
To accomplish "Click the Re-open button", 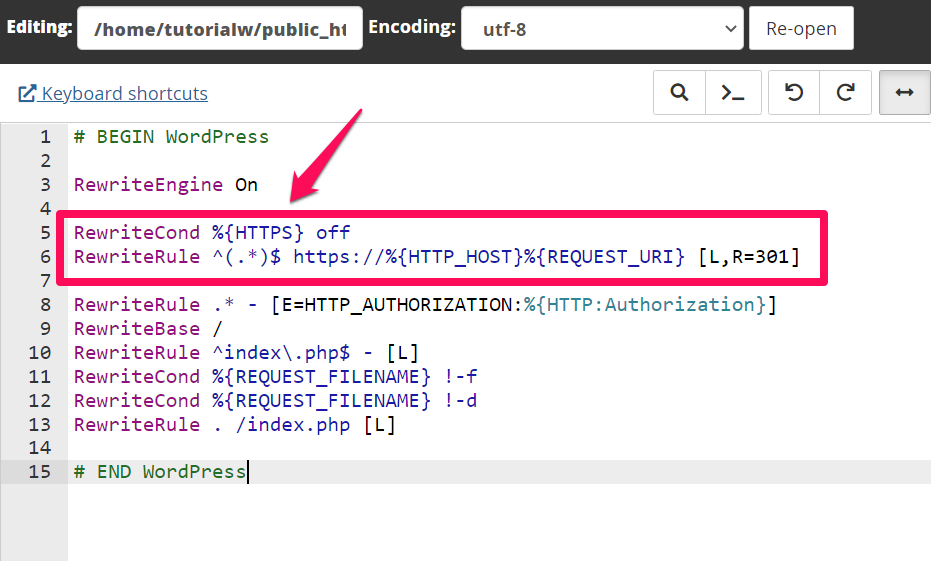I will 801,28.
